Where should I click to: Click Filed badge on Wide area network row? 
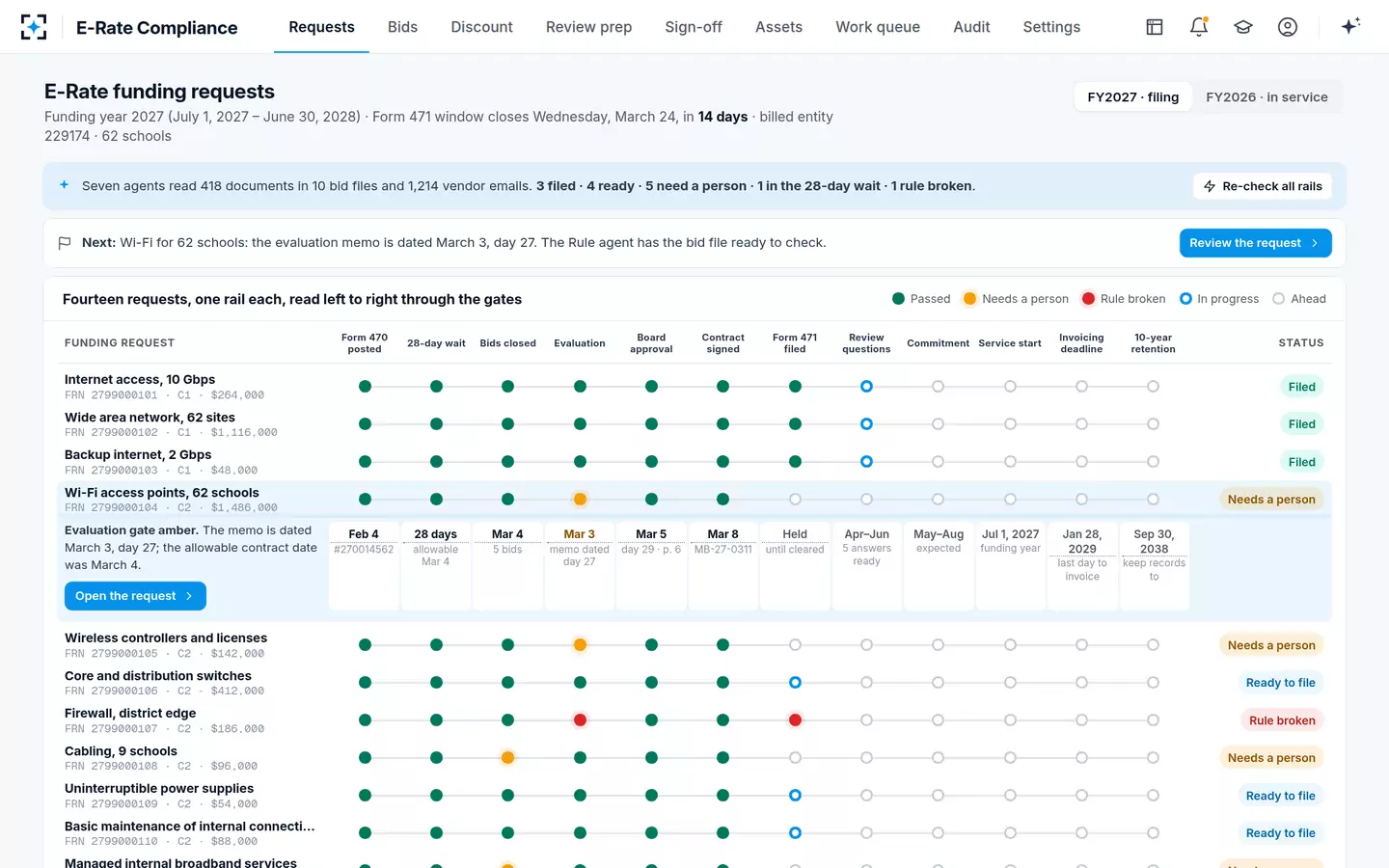point(1301,424)
